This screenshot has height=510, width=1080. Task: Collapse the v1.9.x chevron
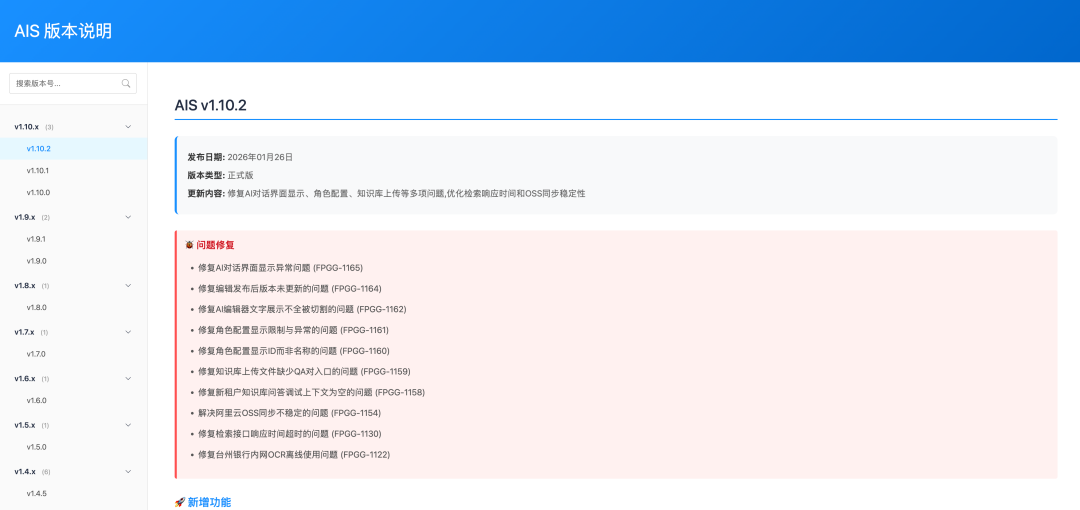(x=127, y=217)
